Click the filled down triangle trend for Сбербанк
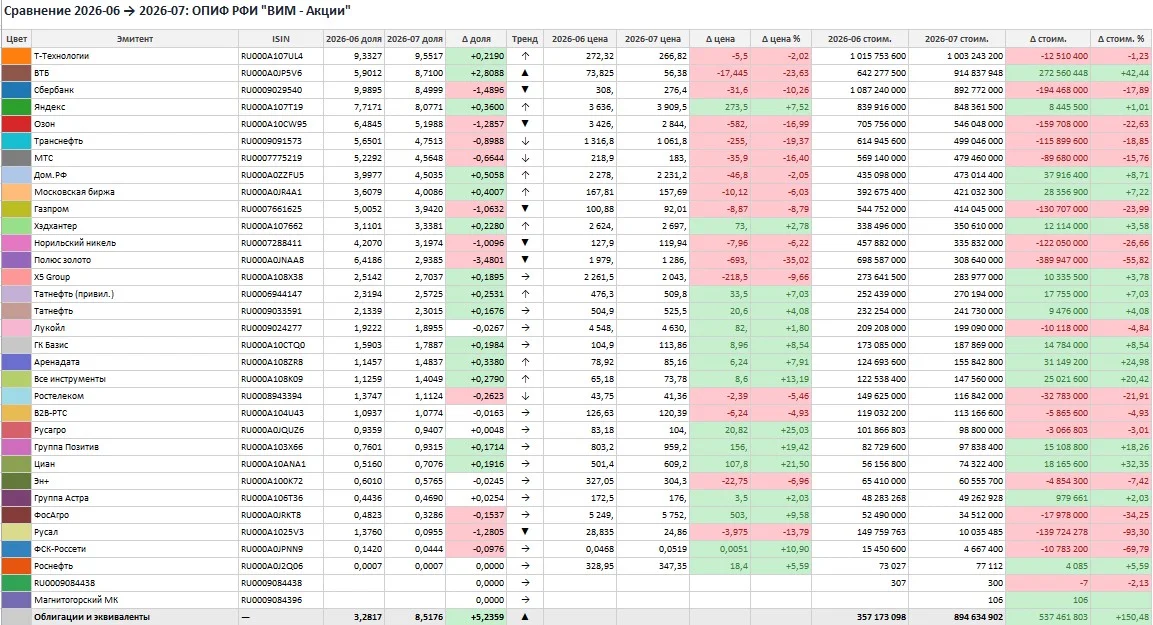1153x625 pixels. pyautogui.click(x=525, y=90)
